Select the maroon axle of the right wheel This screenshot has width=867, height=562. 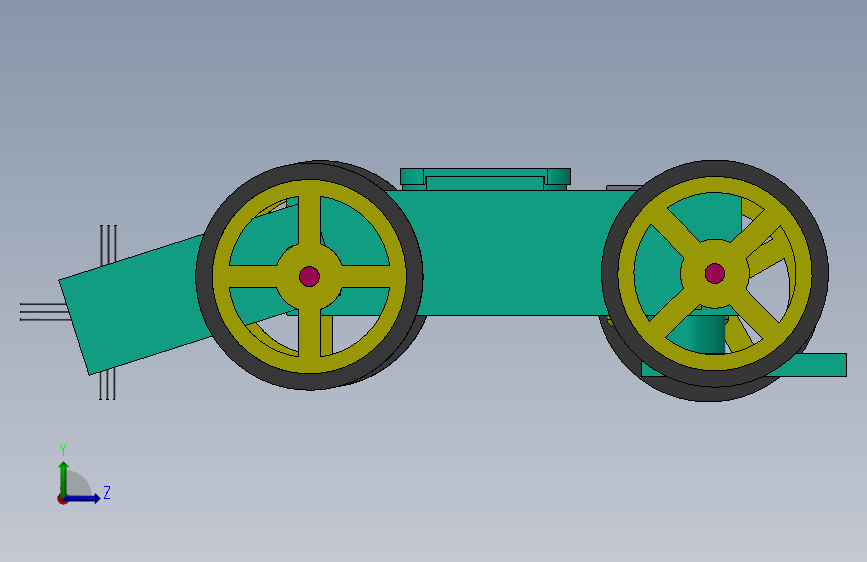coord(714,273)
